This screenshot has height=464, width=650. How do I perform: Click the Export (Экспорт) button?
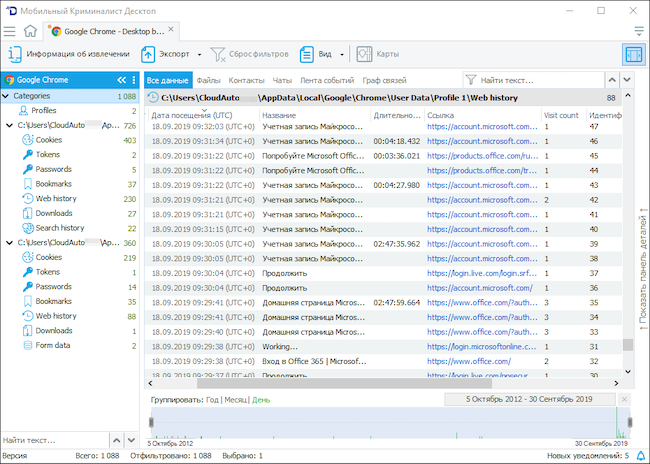click(x=167, y=53)
